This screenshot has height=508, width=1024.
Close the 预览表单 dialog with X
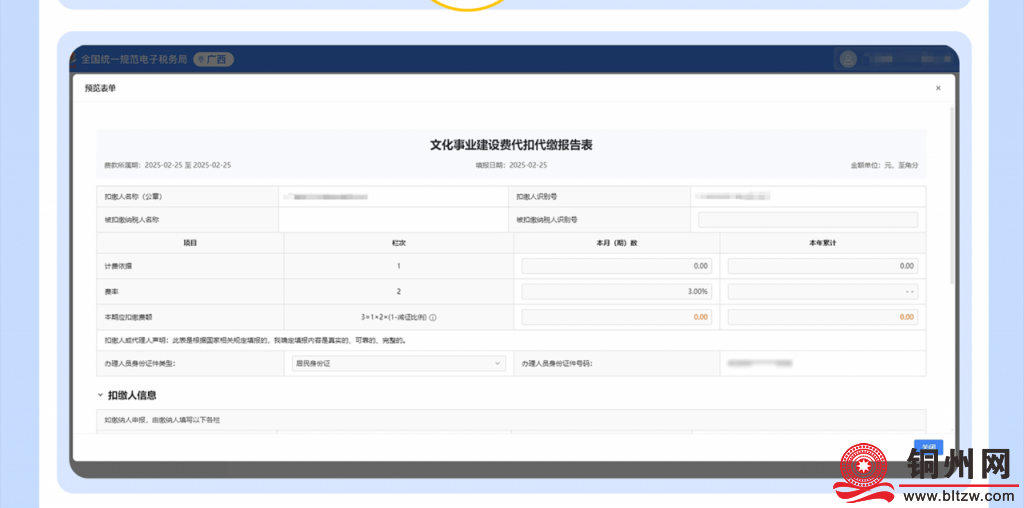point(937,88)
